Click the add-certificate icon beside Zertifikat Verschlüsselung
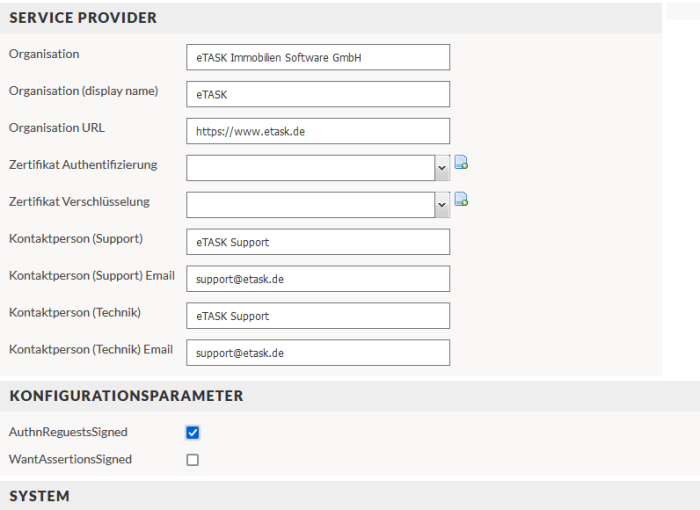This screenshot has height=510, width=700. point(461,199)
